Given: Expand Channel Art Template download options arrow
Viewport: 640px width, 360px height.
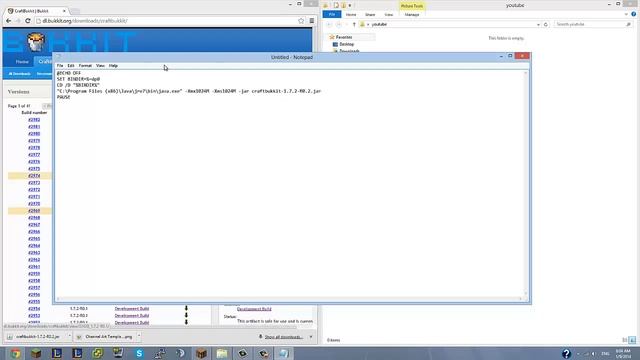Looking at the screenshot, I should point(139,336).
